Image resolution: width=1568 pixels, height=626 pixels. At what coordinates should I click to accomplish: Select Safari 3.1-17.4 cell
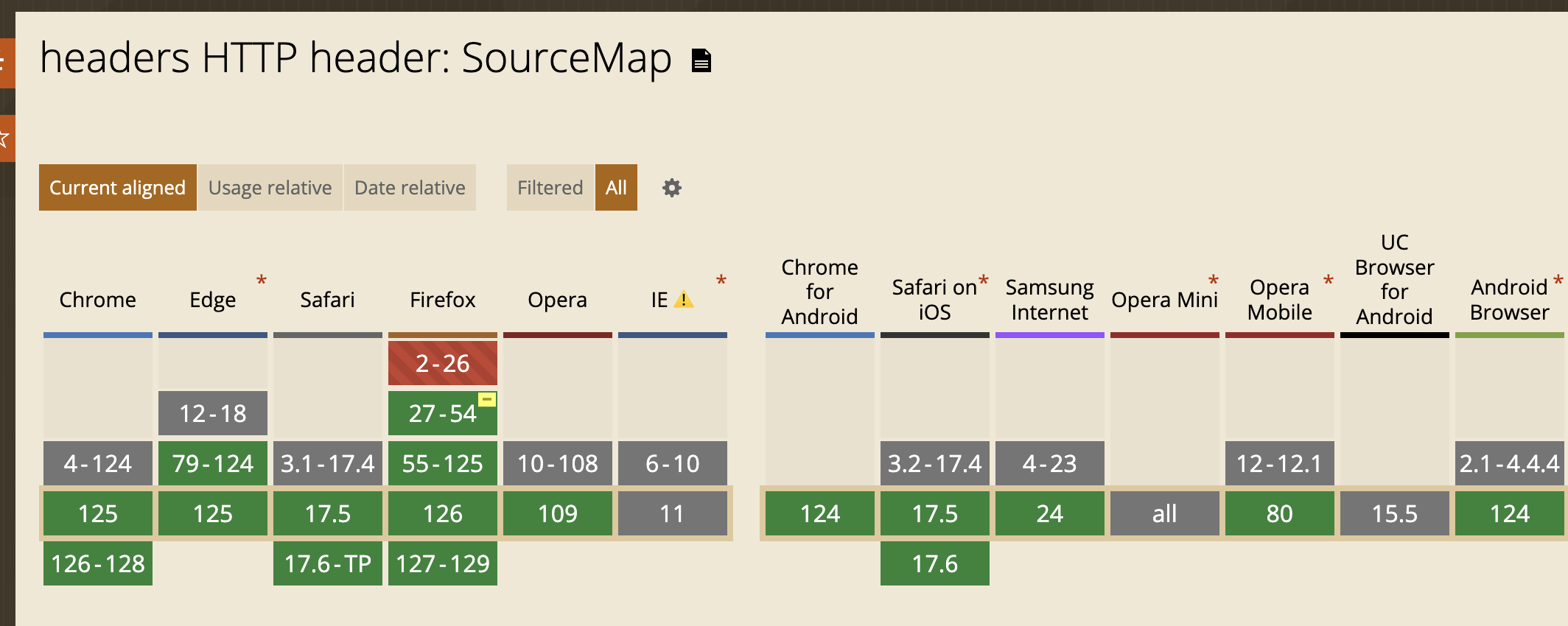[328, 463]
